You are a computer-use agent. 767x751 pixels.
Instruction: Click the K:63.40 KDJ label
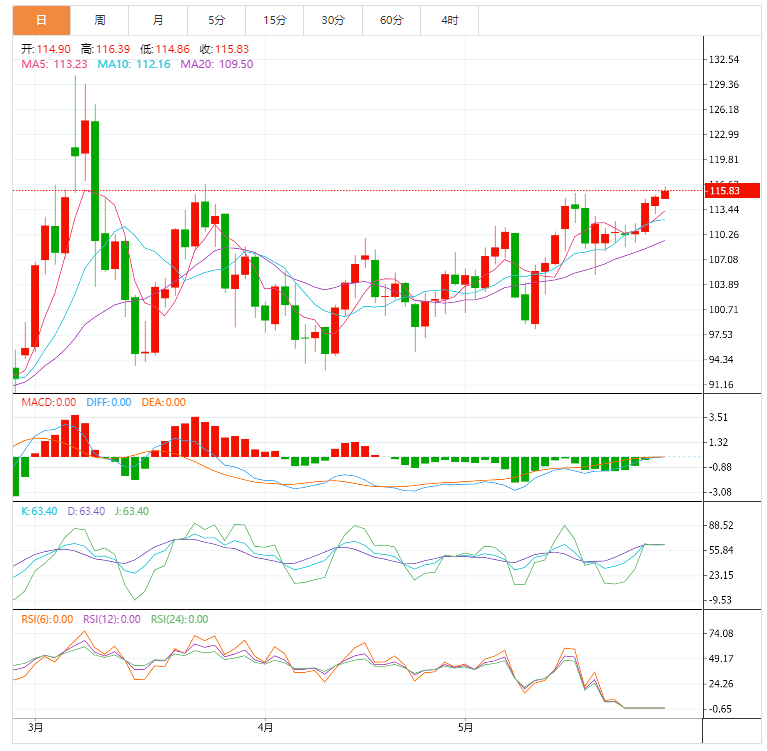coord(39,511)
